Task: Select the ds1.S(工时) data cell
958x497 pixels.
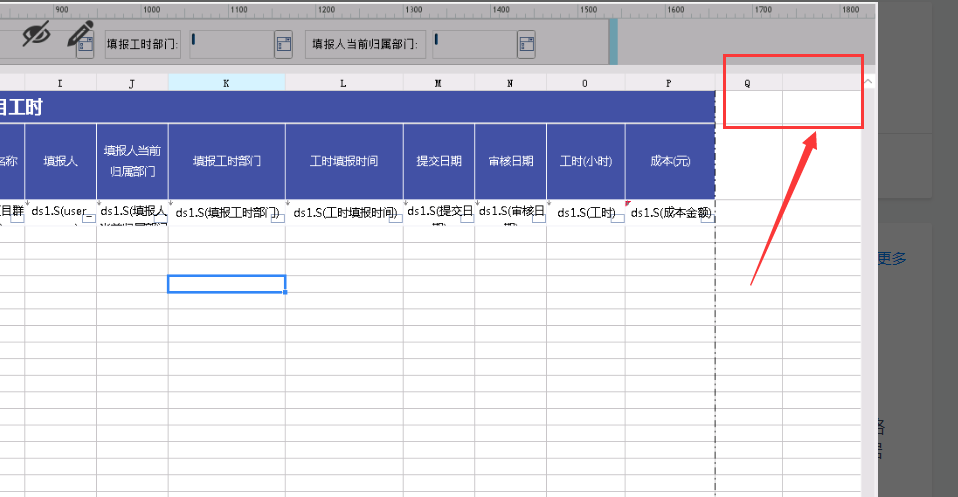Action: click(586, 213)
